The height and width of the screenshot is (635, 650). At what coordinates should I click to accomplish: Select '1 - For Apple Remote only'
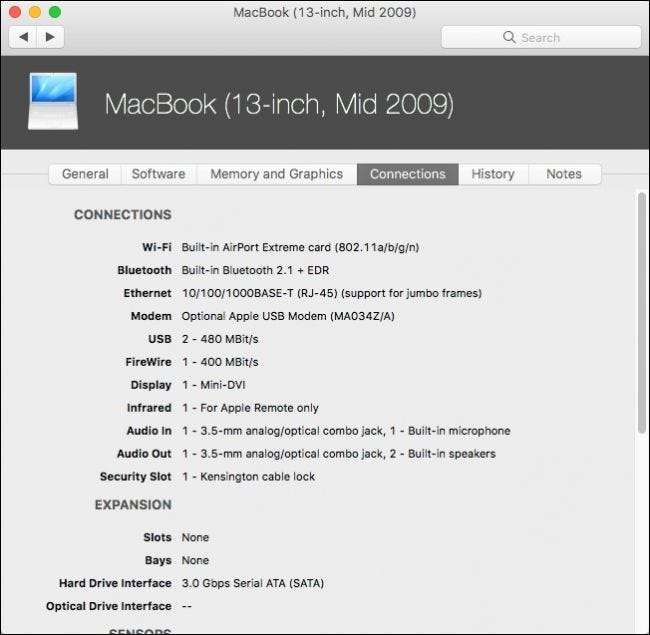[250, 408]
